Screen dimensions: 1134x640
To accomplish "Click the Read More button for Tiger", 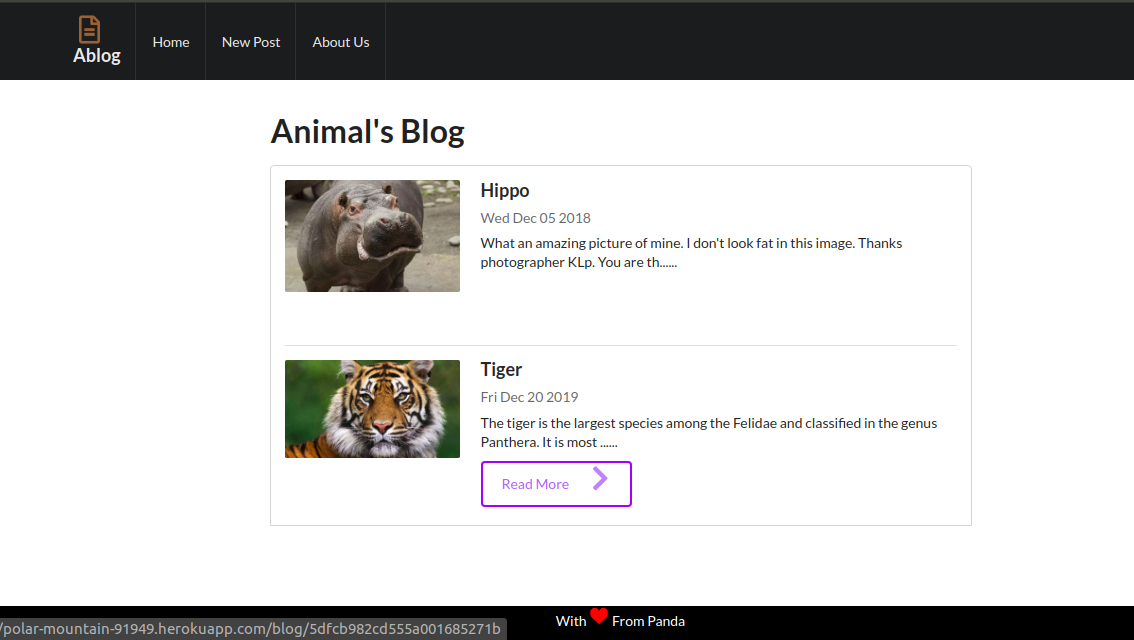I will 556,484.
